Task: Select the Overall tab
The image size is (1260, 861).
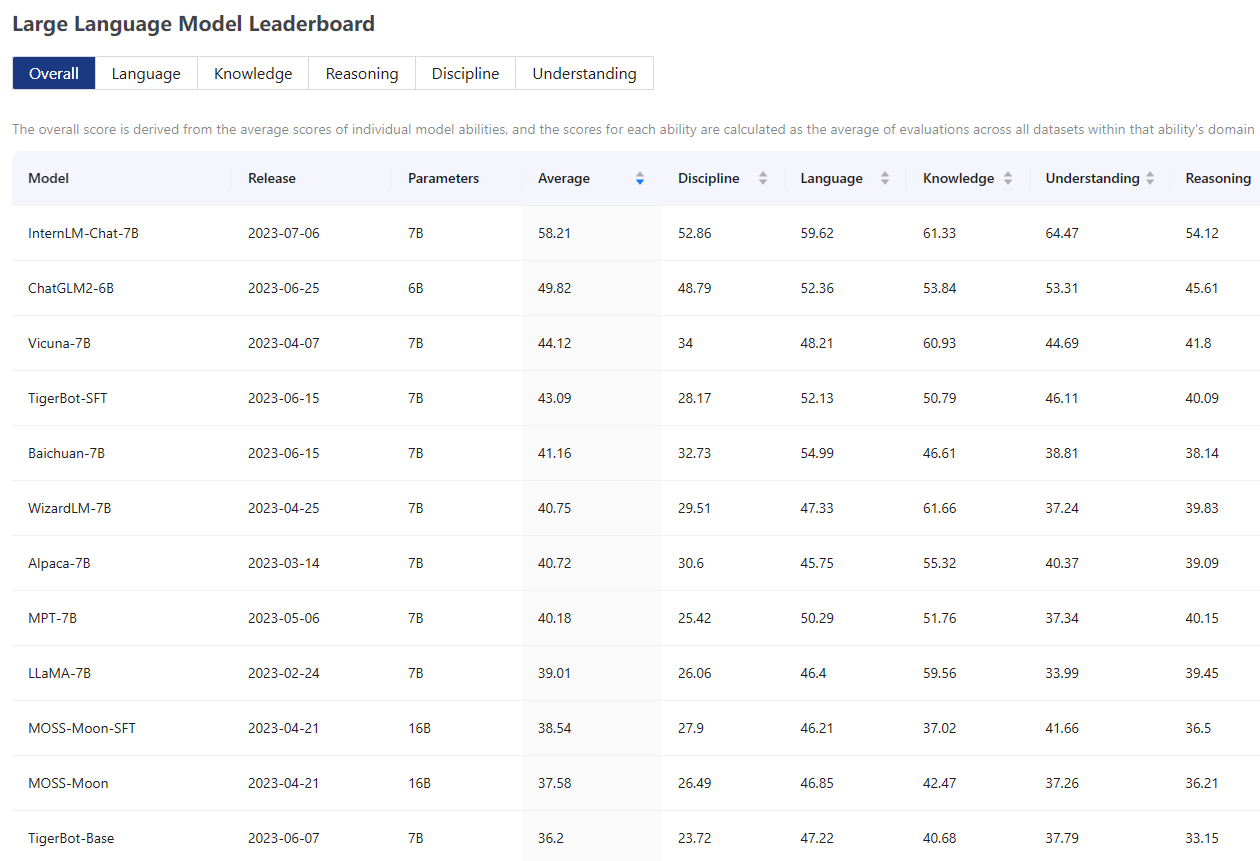Action: (54, 74)
